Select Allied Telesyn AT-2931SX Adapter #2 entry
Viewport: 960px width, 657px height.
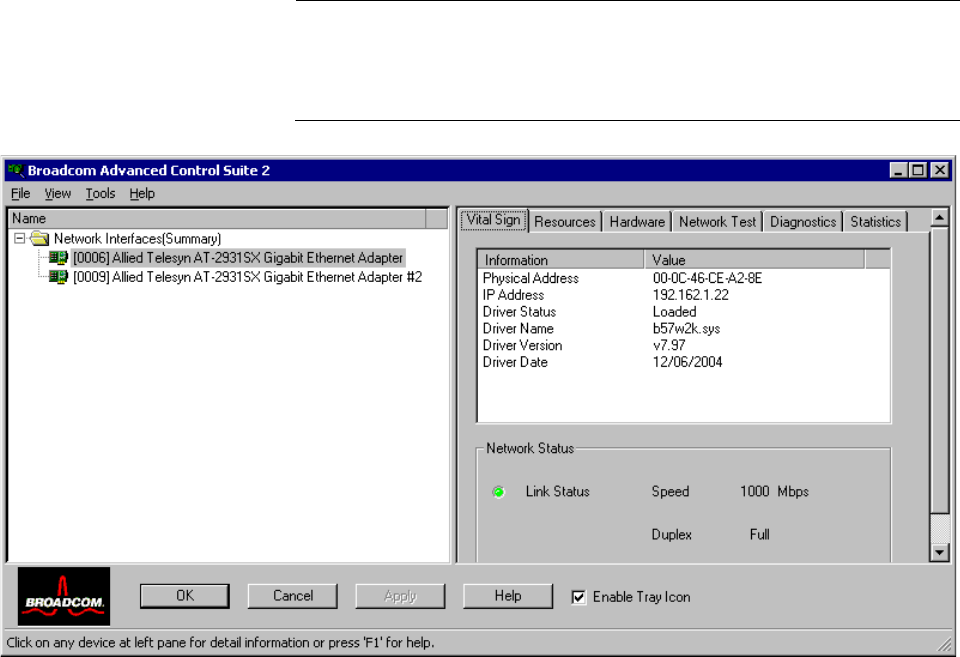click(248, 277)
